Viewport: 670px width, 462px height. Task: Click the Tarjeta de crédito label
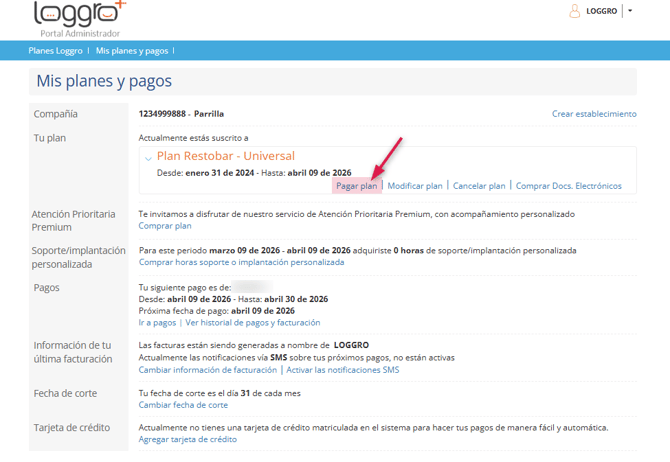72,428
